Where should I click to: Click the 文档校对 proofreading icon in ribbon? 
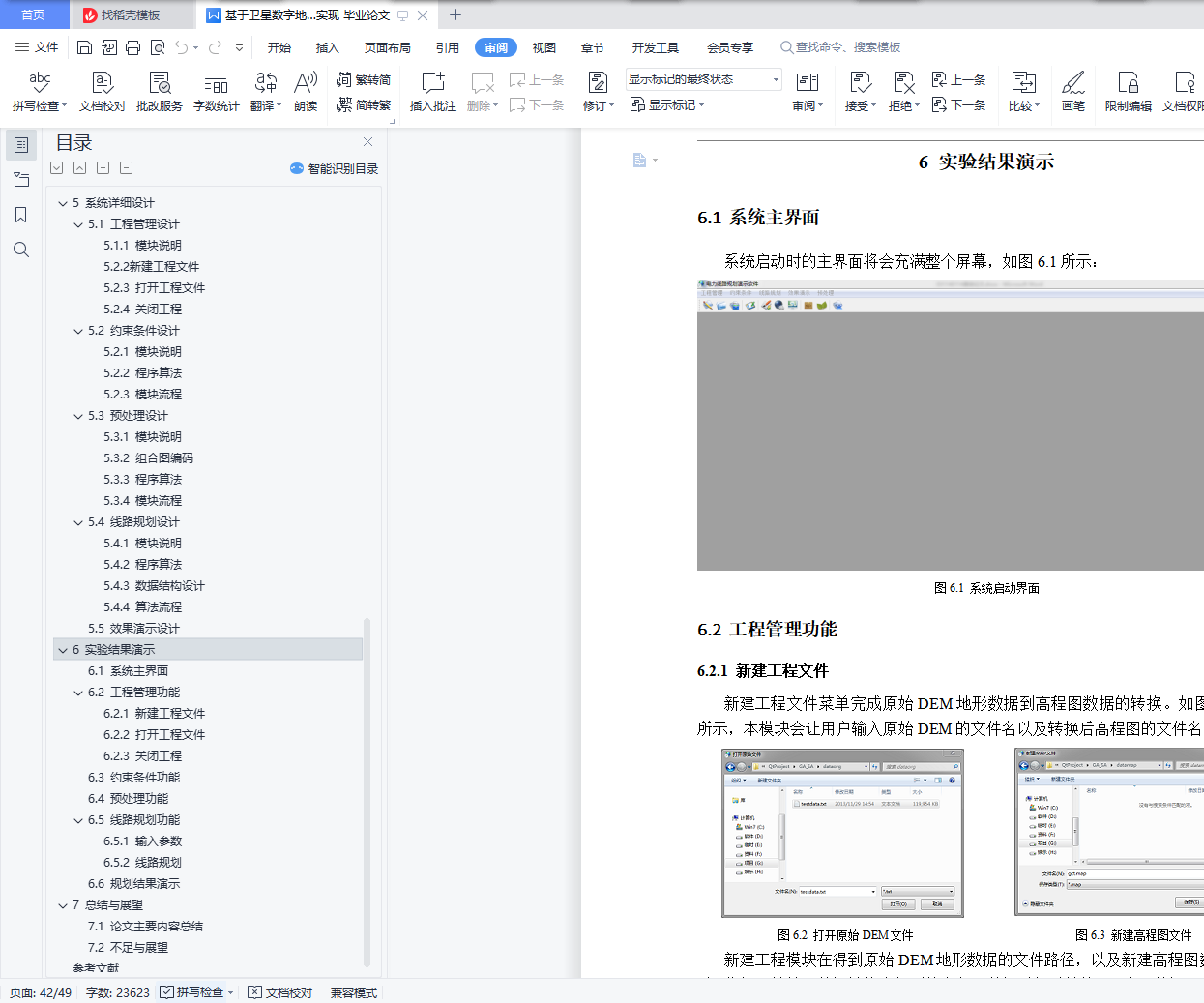point(103,83)
